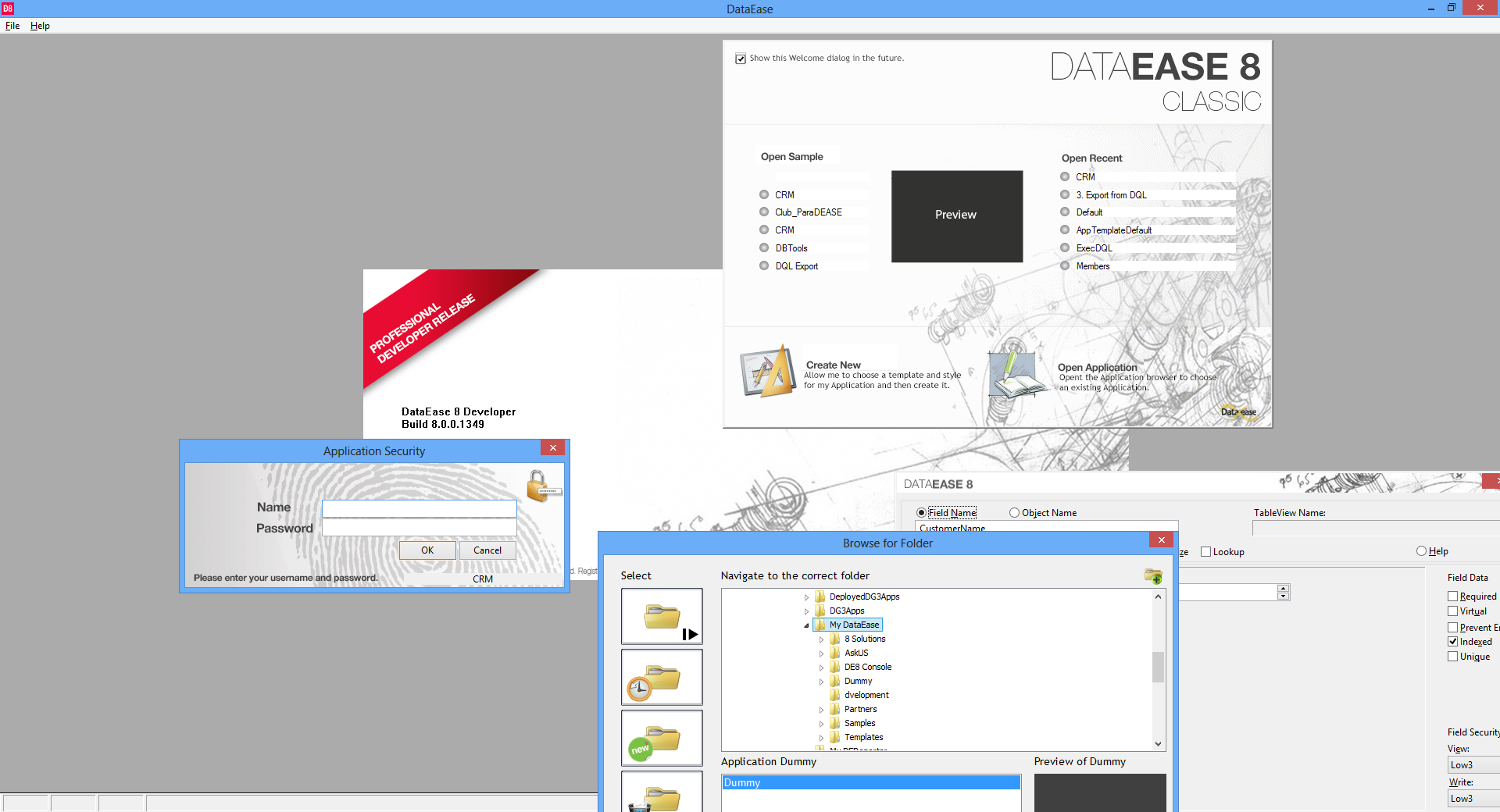Image resolution: width=1500 pixels, height=812 pixels.
Task: Open the Write security Low3 dropdown
Action: (1473, 798)
